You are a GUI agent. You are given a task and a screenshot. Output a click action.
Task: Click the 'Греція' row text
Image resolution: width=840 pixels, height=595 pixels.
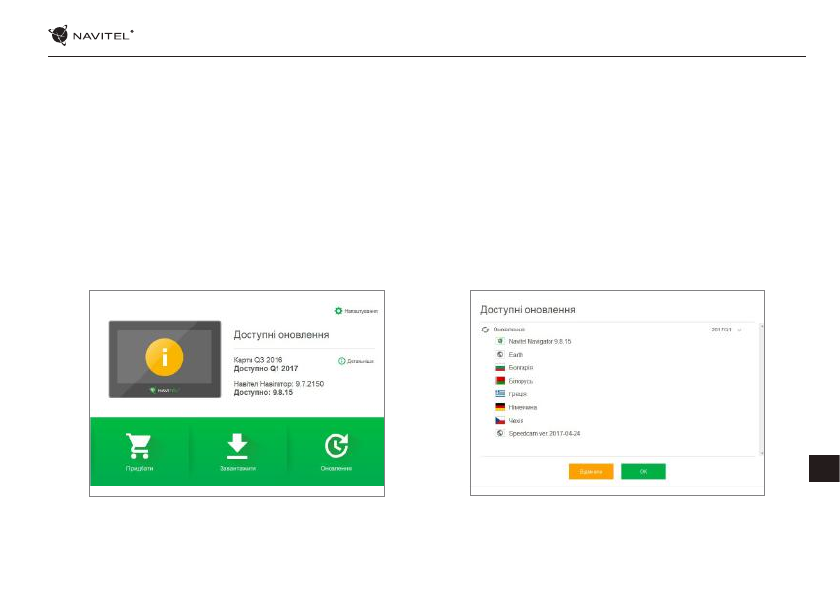click(518, 394)
